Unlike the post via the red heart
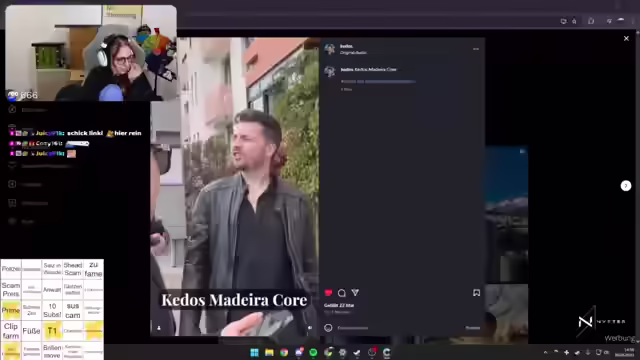The width and height of the screenshot is (640, 360). (x=328, y=293)
